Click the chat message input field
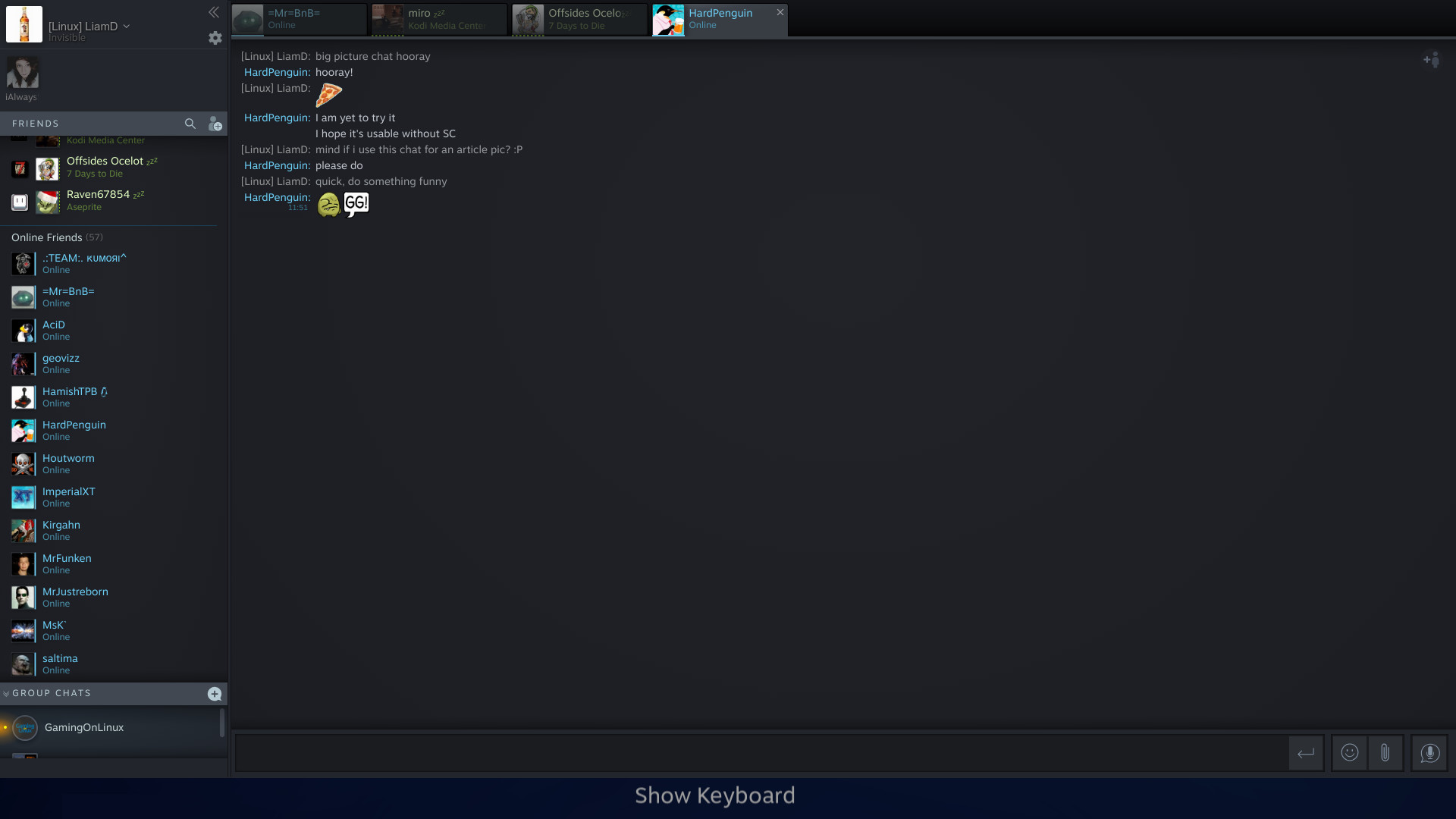Screen dimensions: 1456x819 pos(760,752)
